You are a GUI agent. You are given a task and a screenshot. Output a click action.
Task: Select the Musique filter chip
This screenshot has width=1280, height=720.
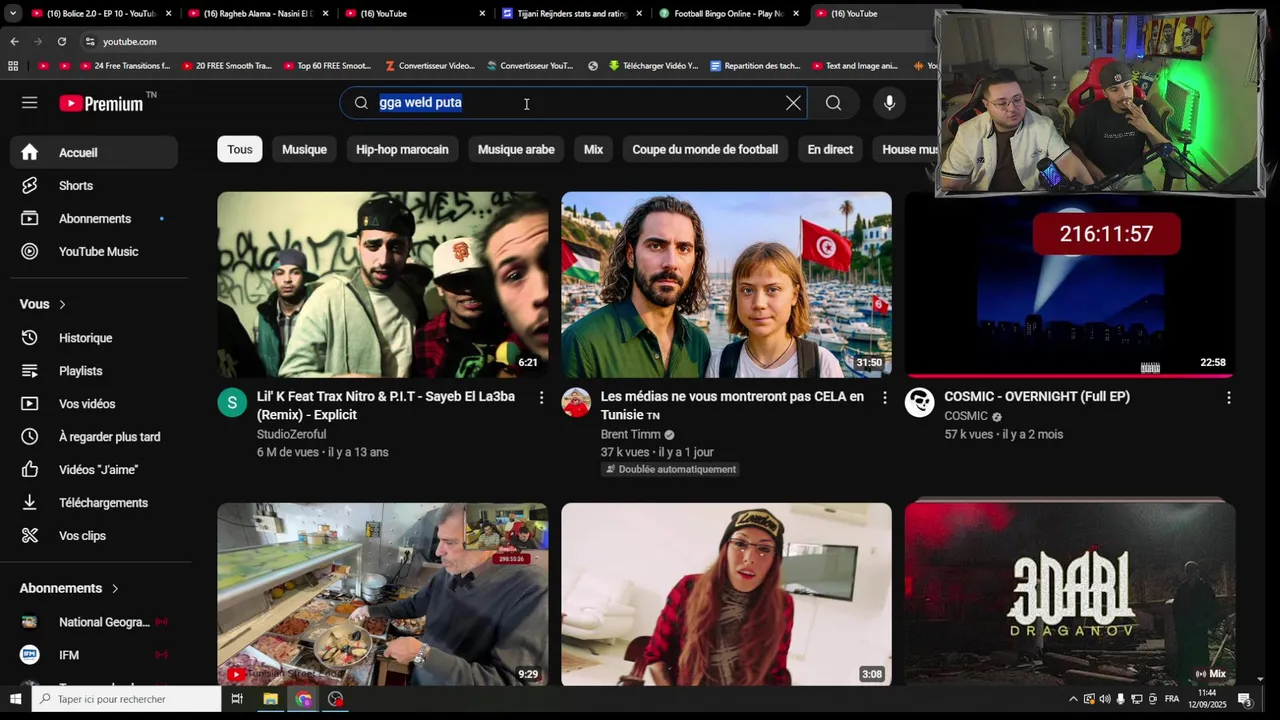point(304,149)
